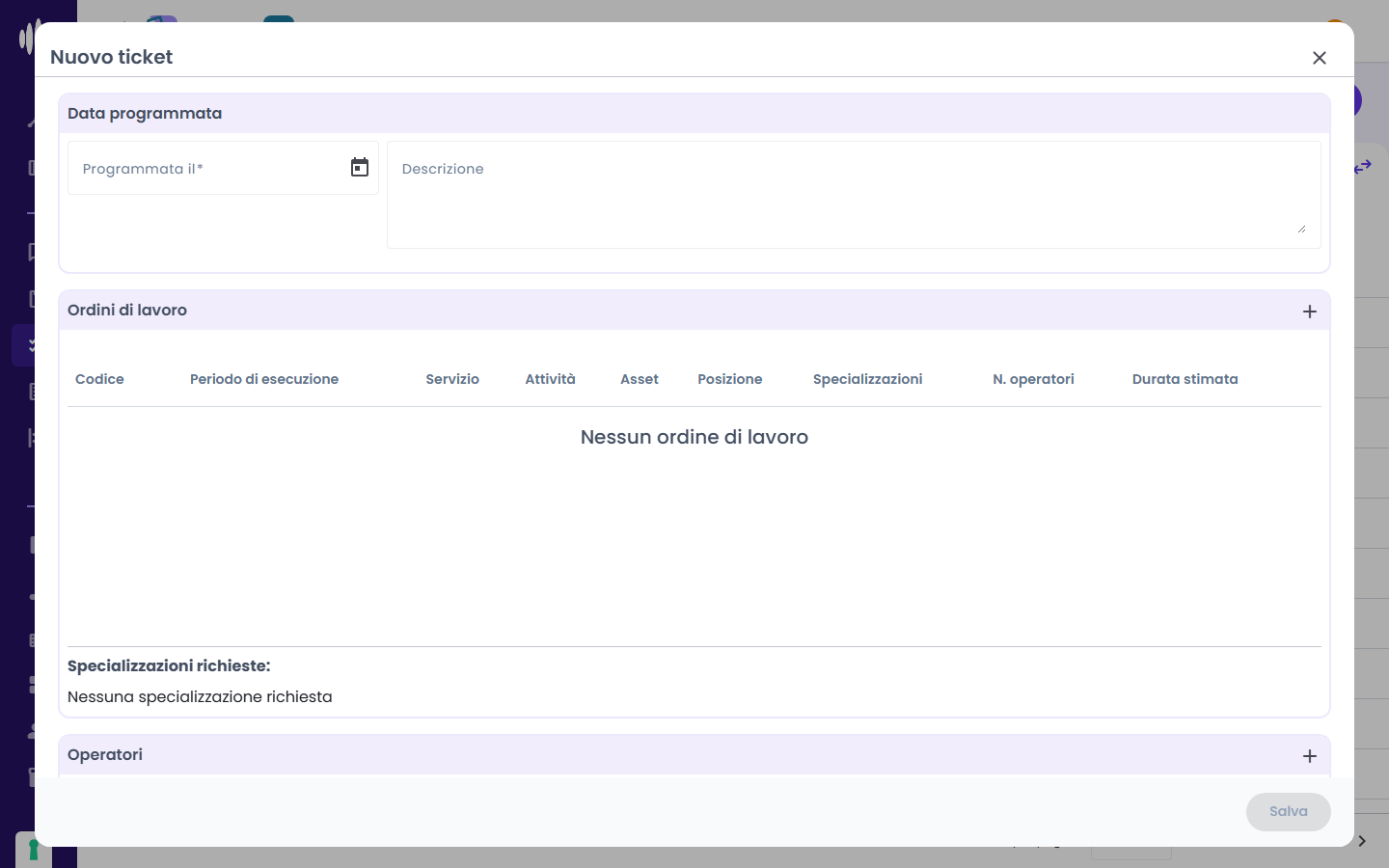Add a new work order with plus icon
The width and height of the screenshot is (1389, 868).
tap(1310, 312)
